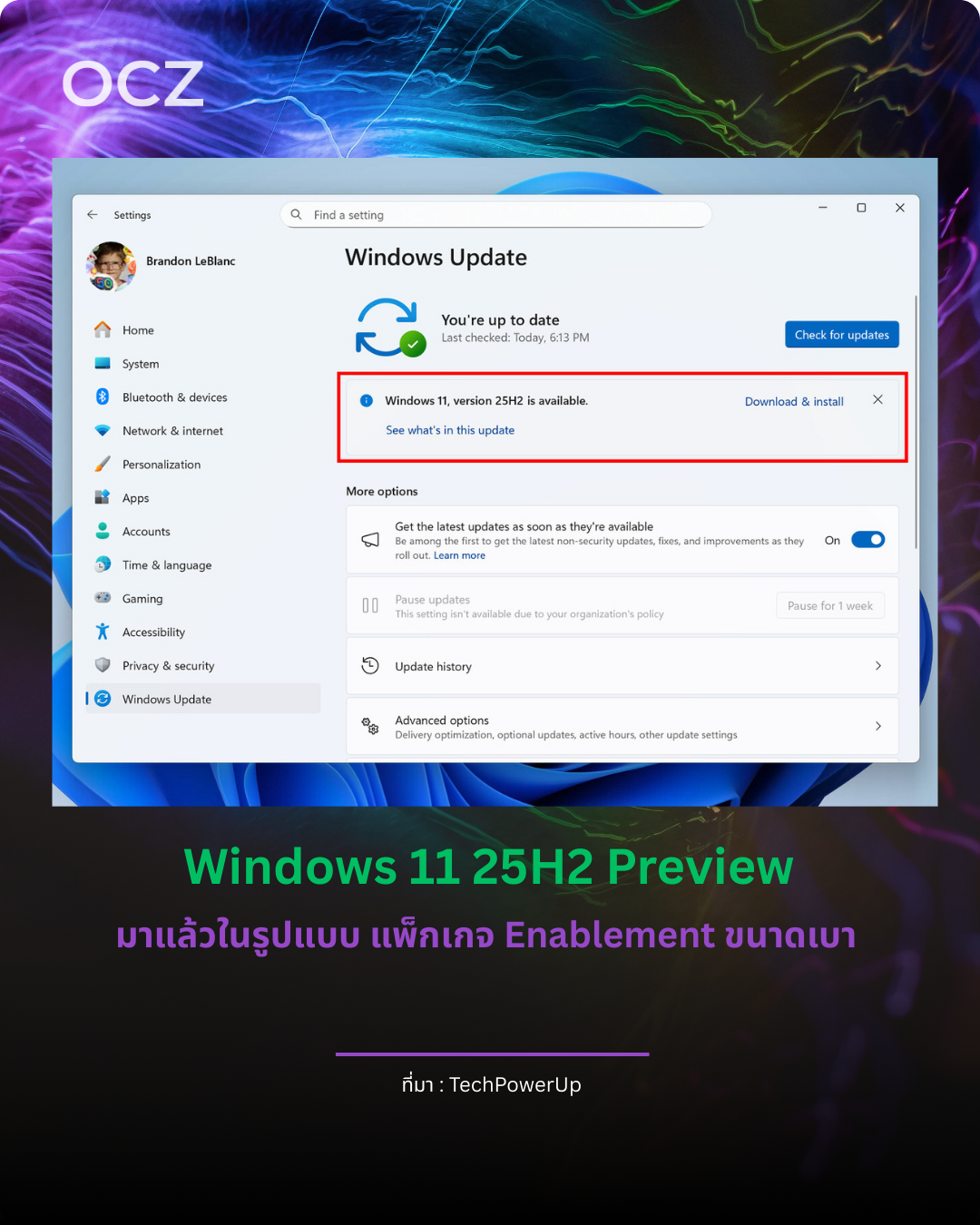The height and width of the screenshot is (1225, 980).
Task: Click Pause for 1 week button
Action: pyautogui.click(x=830, y=605)
